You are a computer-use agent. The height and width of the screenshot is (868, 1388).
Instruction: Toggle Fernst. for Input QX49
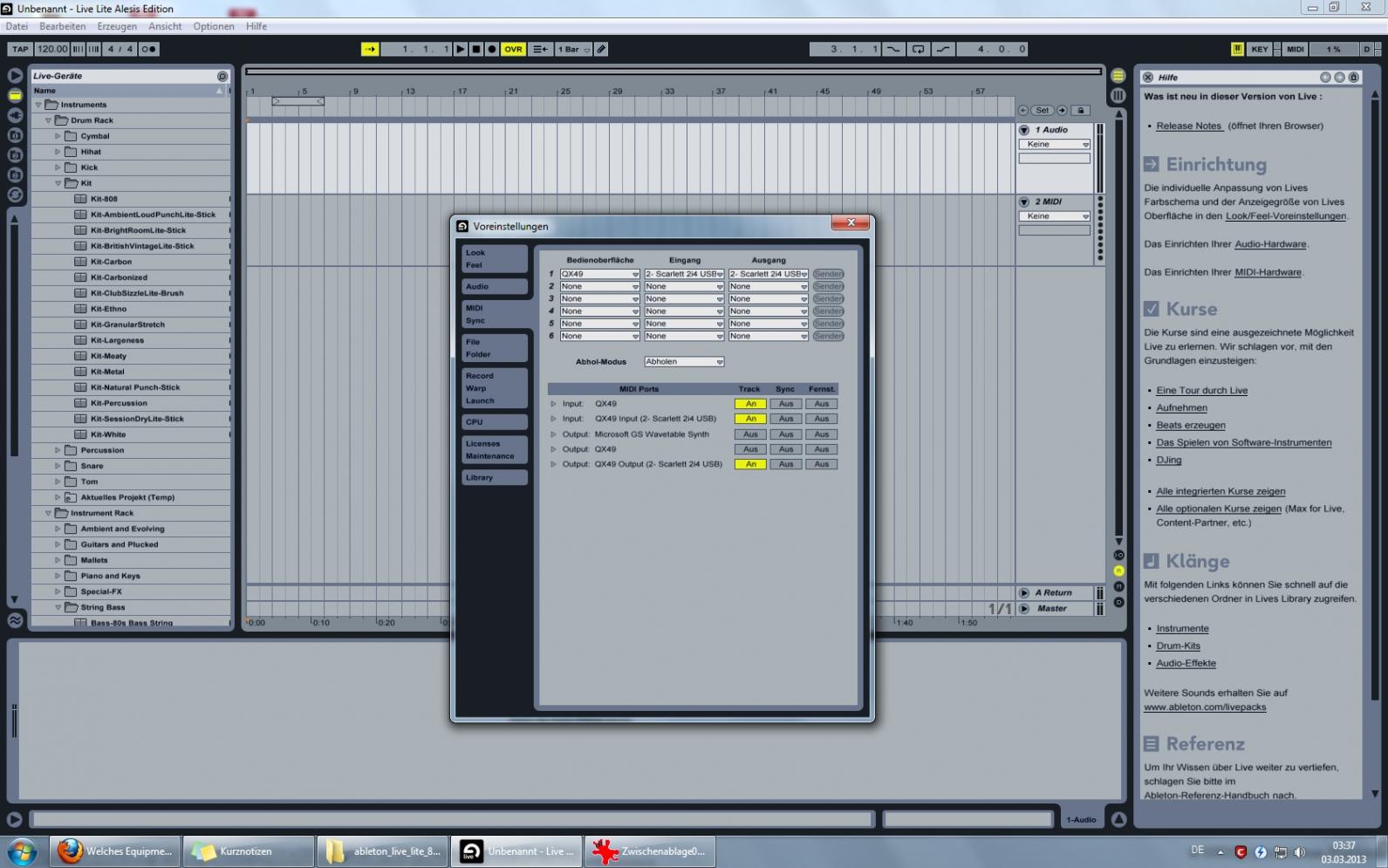click(822, 404)
